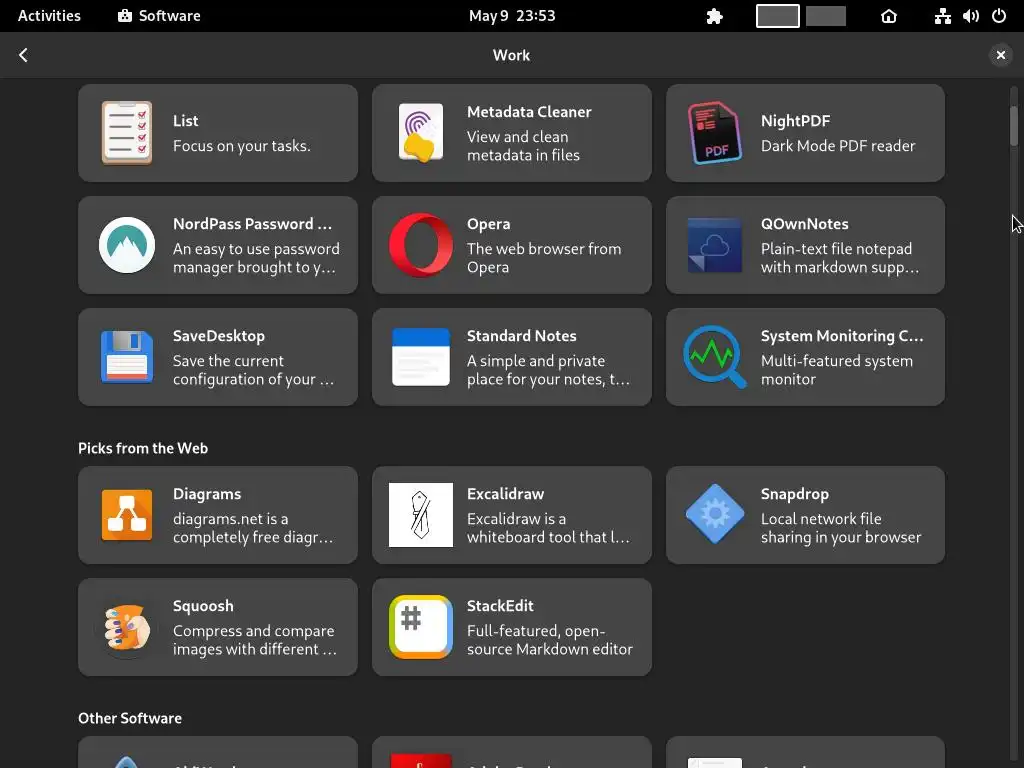The width and height of the screenshot is (1024, 768).
Task: Open the QOwnNotes title
Action: [x=805, y=224]
